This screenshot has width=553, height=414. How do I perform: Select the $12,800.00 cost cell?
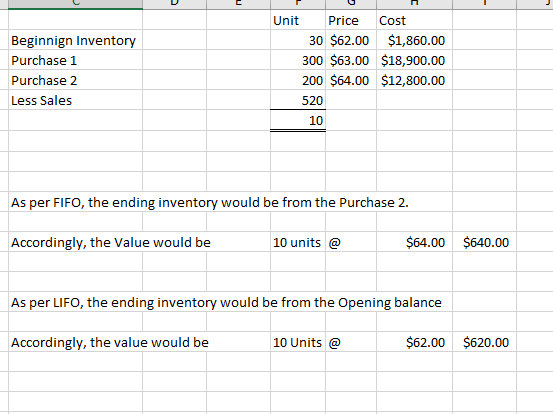click(x=414, y=80)
